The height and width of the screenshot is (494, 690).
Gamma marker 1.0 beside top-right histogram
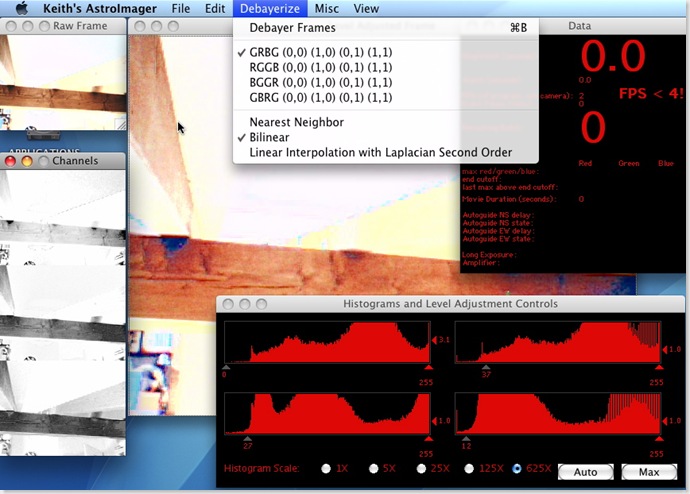pyautogui.click(x=664, y=350)
